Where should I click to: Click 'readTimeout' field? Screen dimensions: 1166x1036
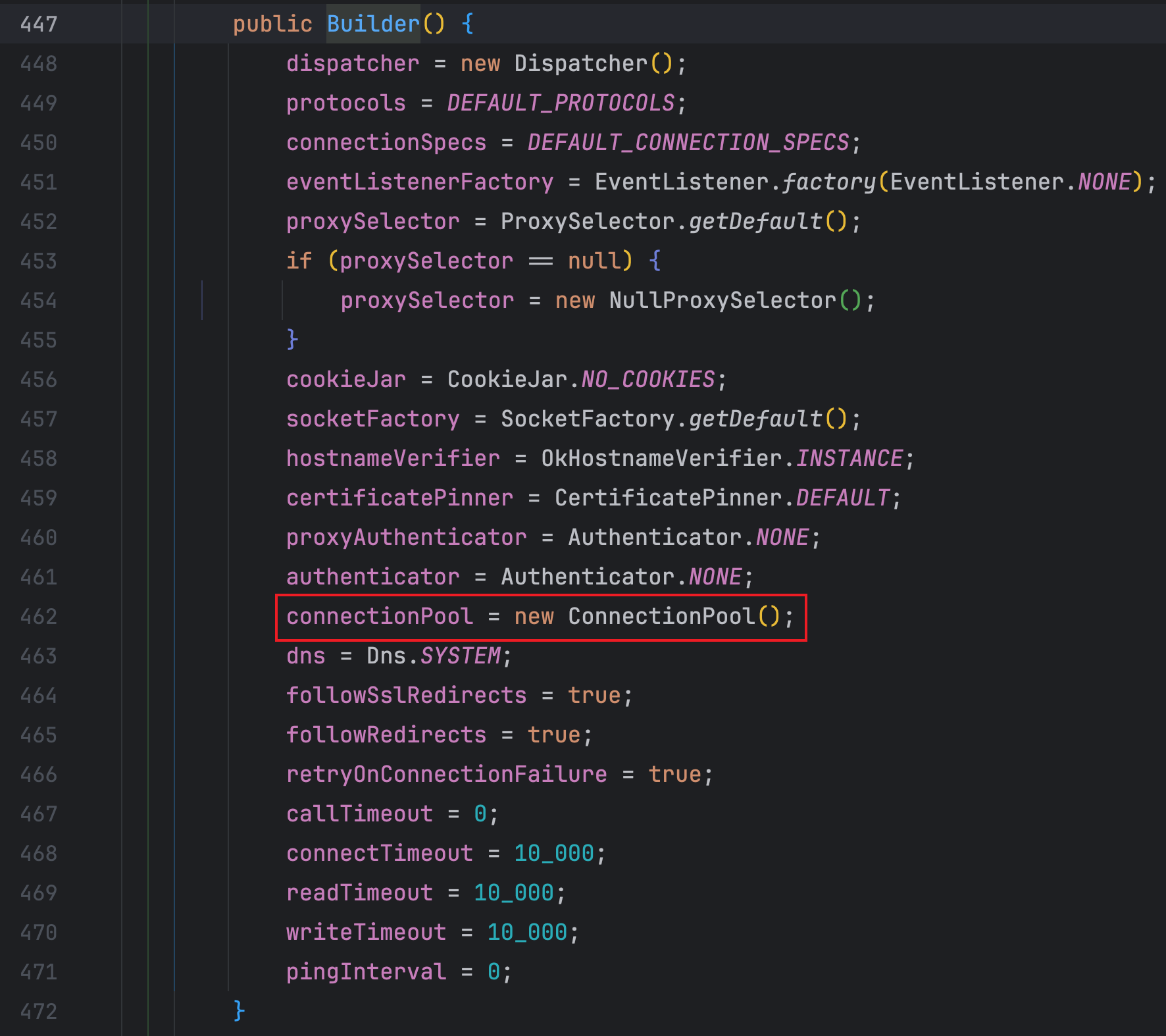pyautogui.click(x=360, y=893)
